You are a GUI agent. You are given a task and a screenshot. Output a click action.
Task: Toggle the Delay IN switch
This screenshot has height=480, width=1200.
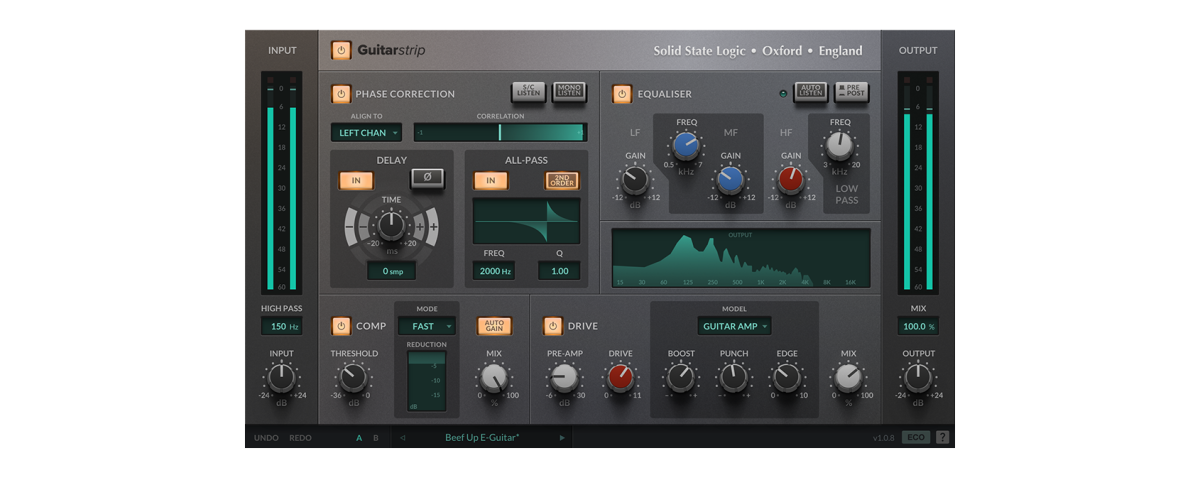pyautogui.click(x=356, y=181)
